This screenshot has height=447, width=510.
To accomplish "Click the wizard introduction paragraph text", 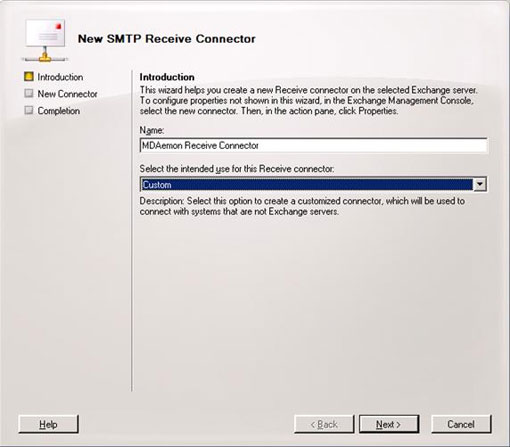I will pyautogui.click(x=309, y=100).
